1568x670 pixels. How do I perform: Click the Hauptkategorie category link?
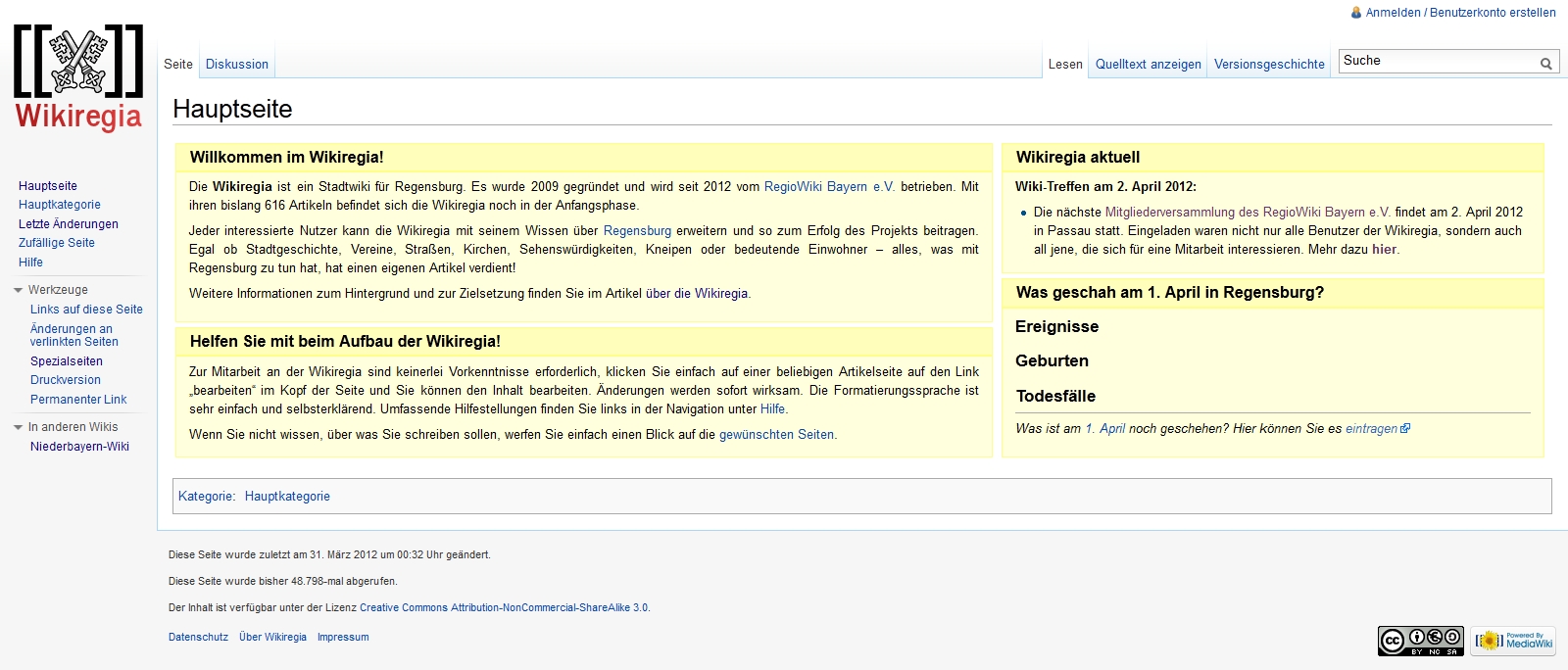[x=287, y=497]
